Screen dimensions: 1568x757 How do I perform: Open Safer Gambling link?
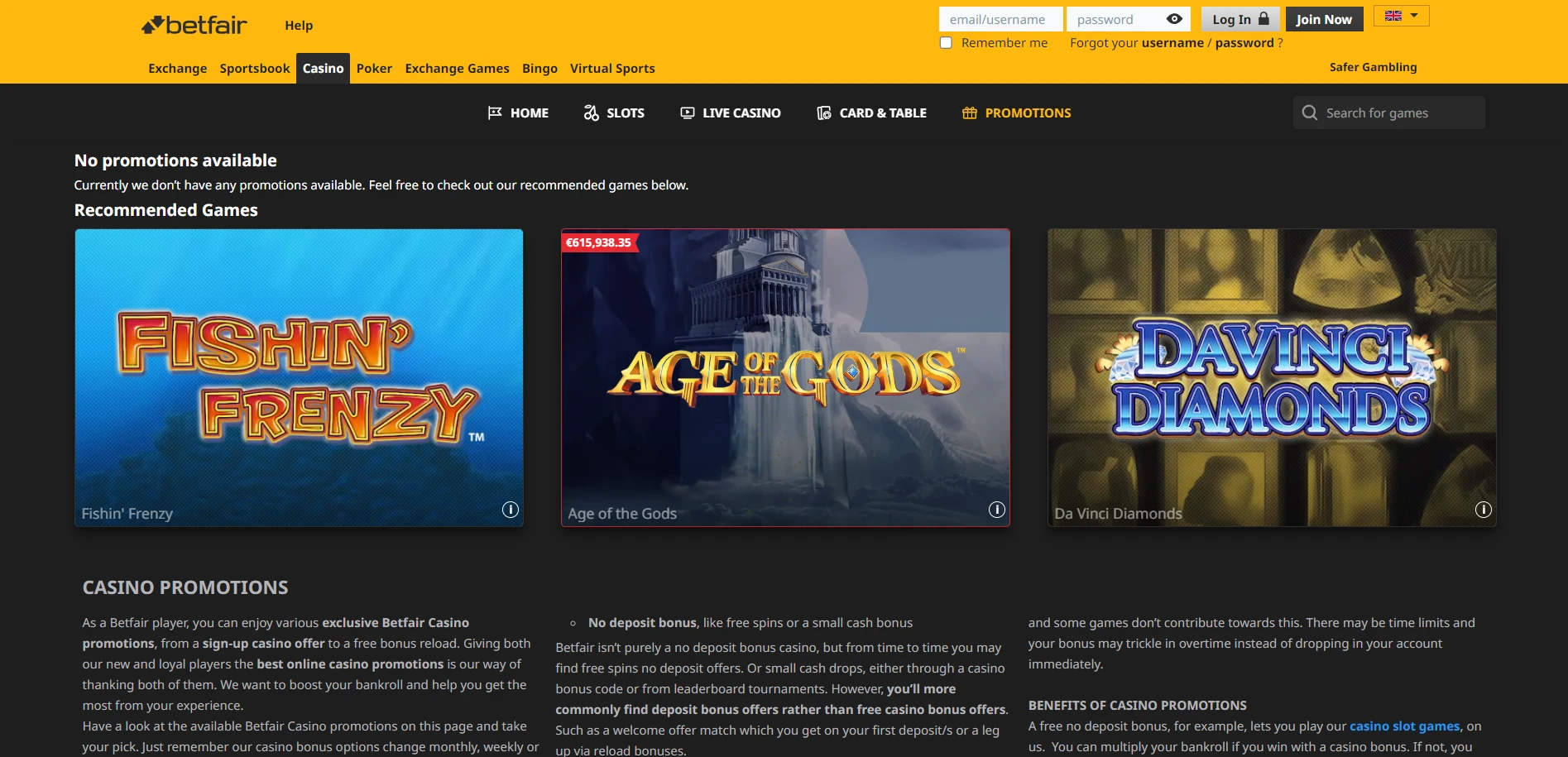[1373, 67]
